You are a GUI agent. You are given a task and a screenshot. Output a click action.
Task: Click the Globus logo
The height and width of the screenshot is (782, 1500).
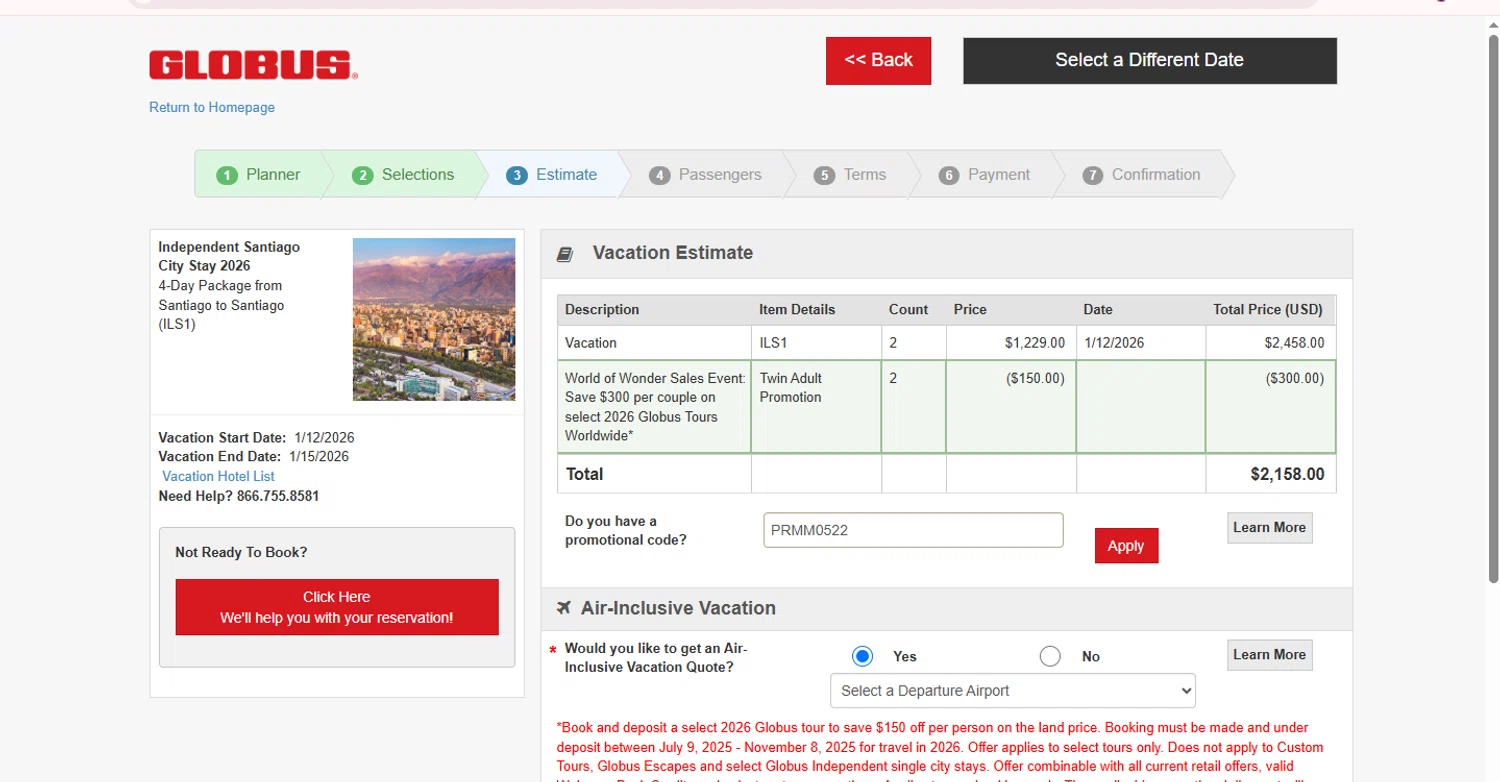[253, 65]
